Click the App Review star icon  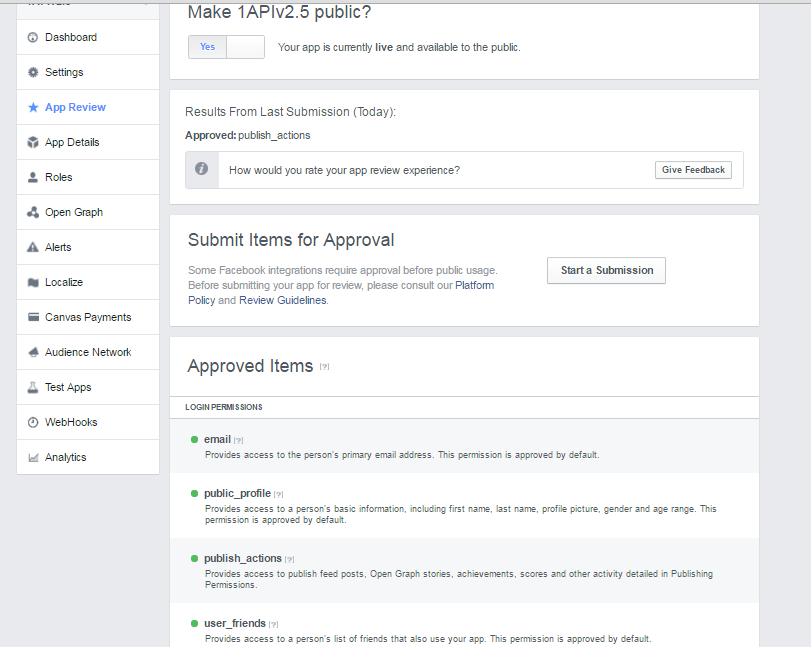[x=33, y=108]
